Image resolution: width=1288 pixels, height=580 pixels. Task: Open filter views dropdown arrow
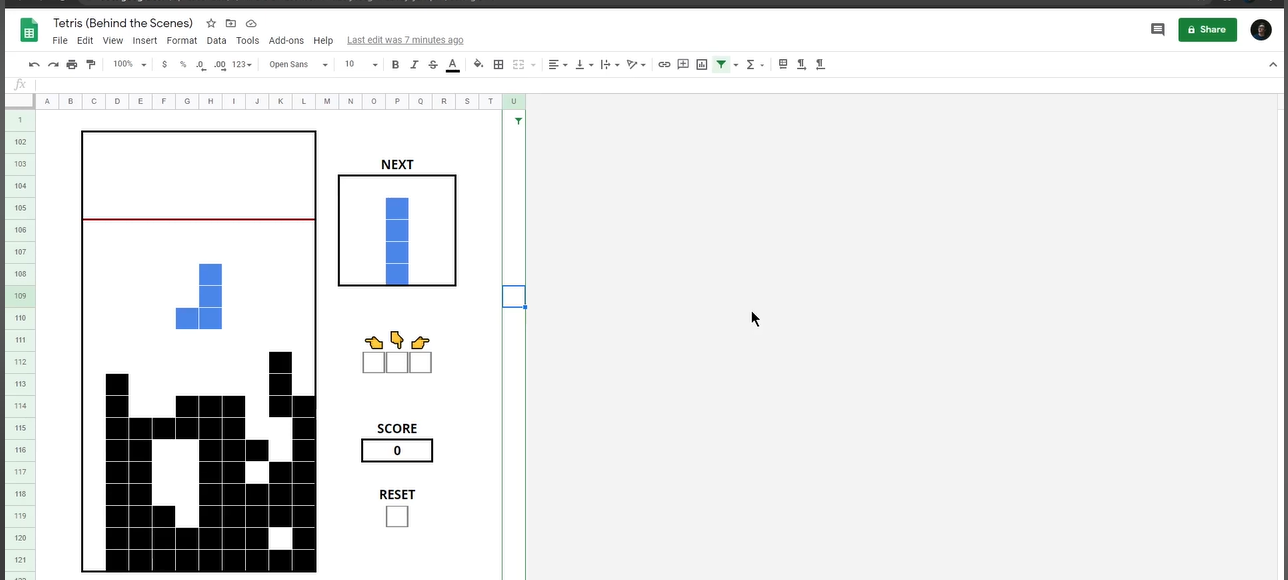(736, 65)
